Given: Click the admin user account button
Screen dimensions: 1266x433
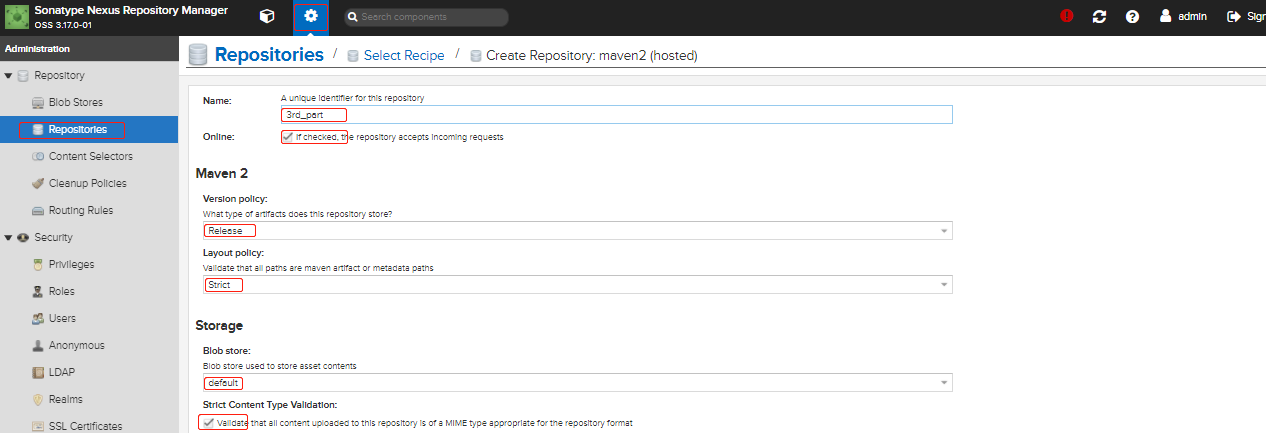Looking at the screenshot, I should pos(1183,17).
